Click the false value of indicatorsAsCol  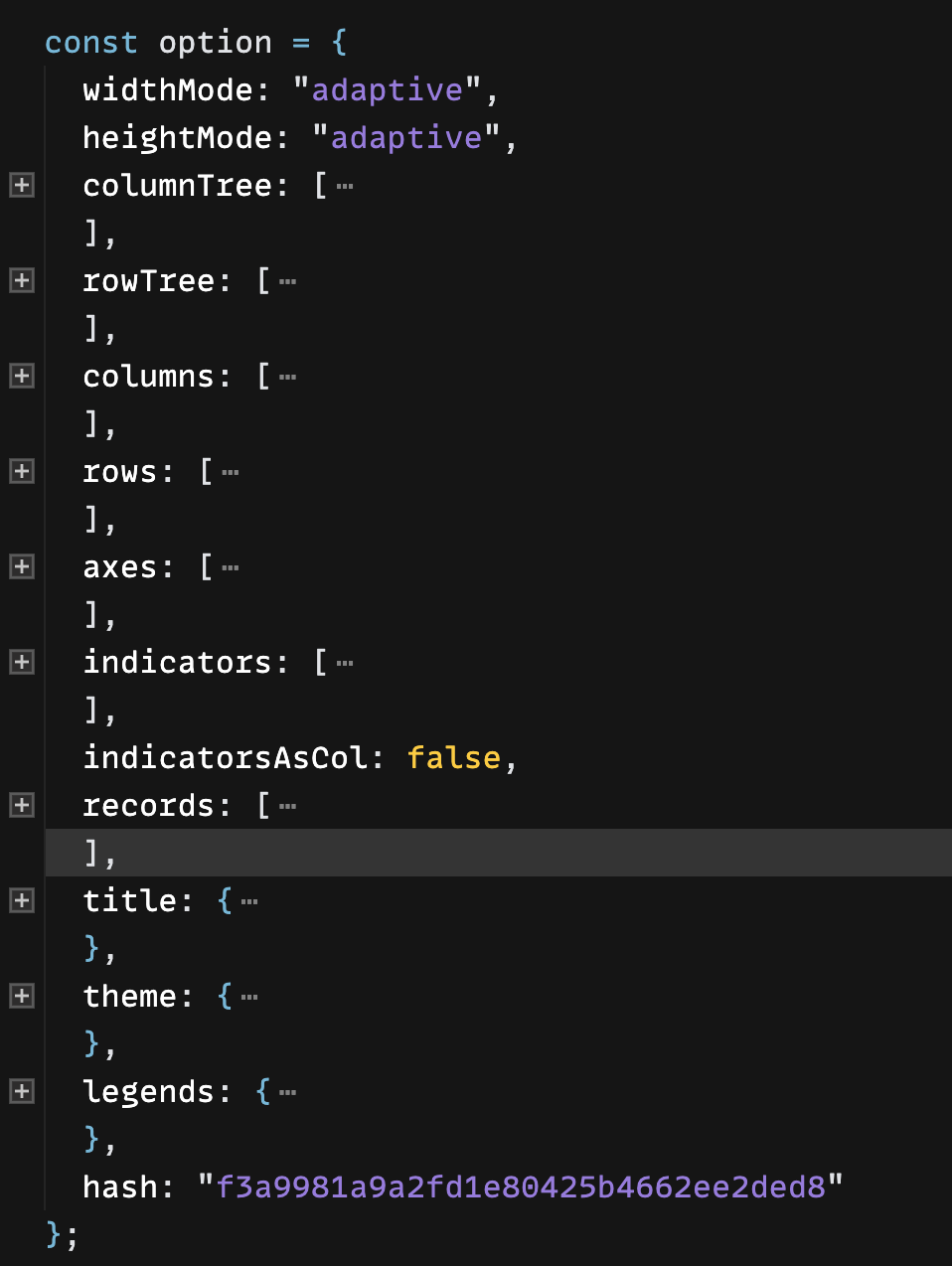coord(453,758)
